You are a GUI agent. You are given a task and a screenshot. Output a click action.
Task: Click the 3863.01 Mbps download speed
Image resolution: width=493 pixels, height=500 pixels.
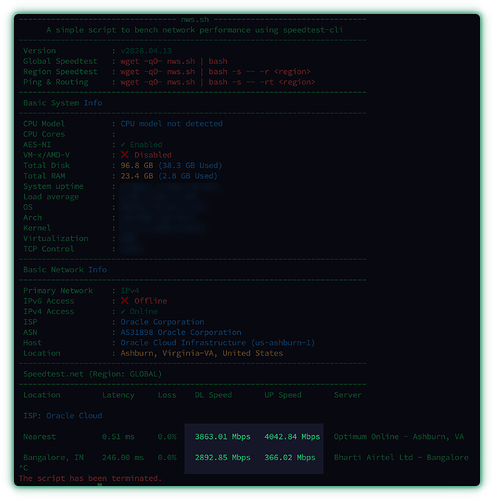coord(222,437)
